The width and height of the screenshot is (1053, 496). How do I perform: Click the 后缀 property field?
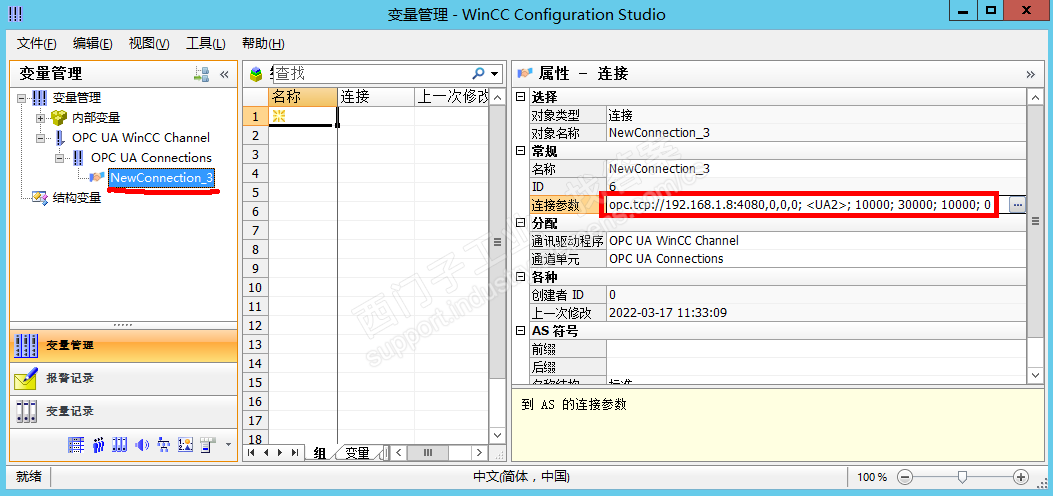pyautogui.click(x=816, y=366)
